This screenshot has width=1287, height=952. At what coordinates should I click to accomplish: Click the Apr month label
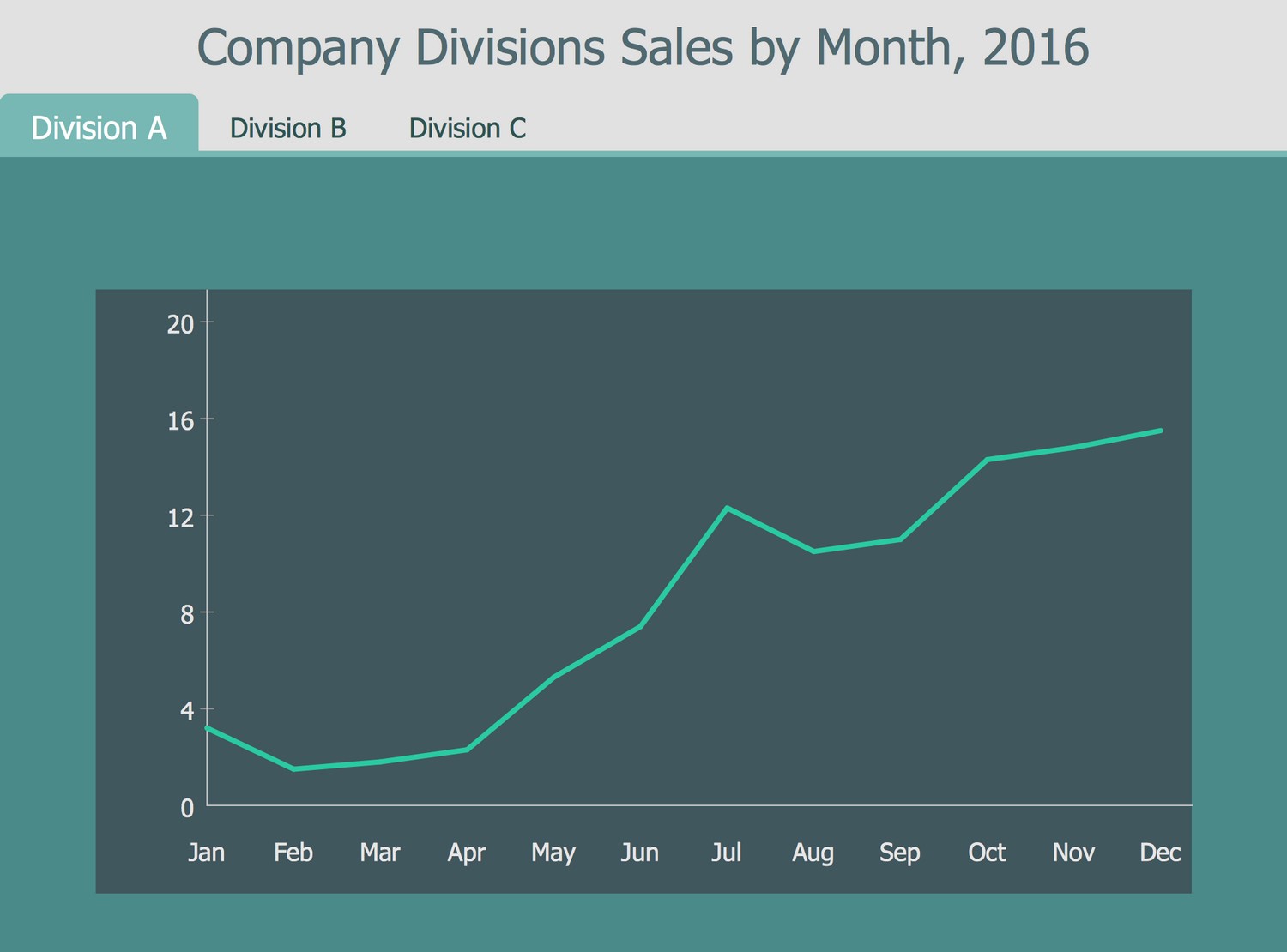tap(467, 853)
